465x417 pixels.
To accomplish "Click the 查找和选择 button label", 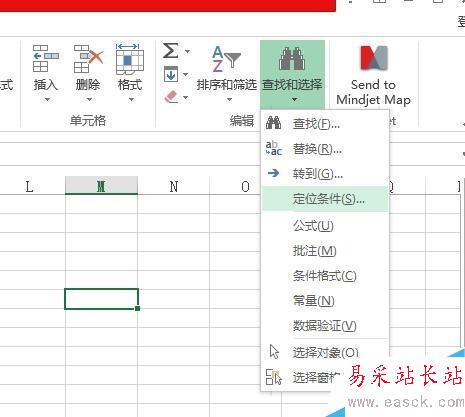I will pyautogui.click(x=292, y=85).
